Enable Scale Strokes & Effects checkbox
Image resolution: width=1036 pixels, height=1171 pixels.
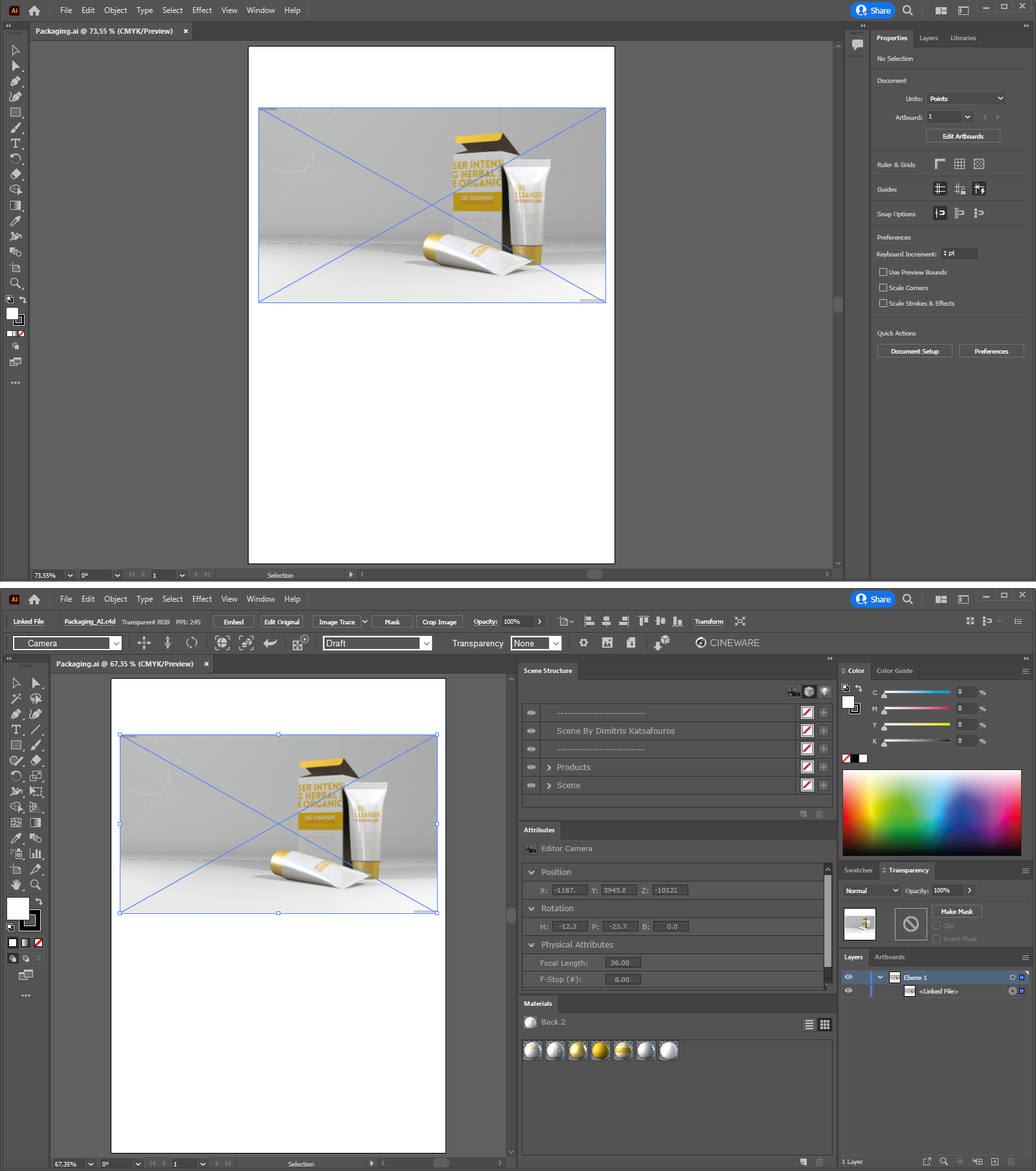tap(883, 303)
